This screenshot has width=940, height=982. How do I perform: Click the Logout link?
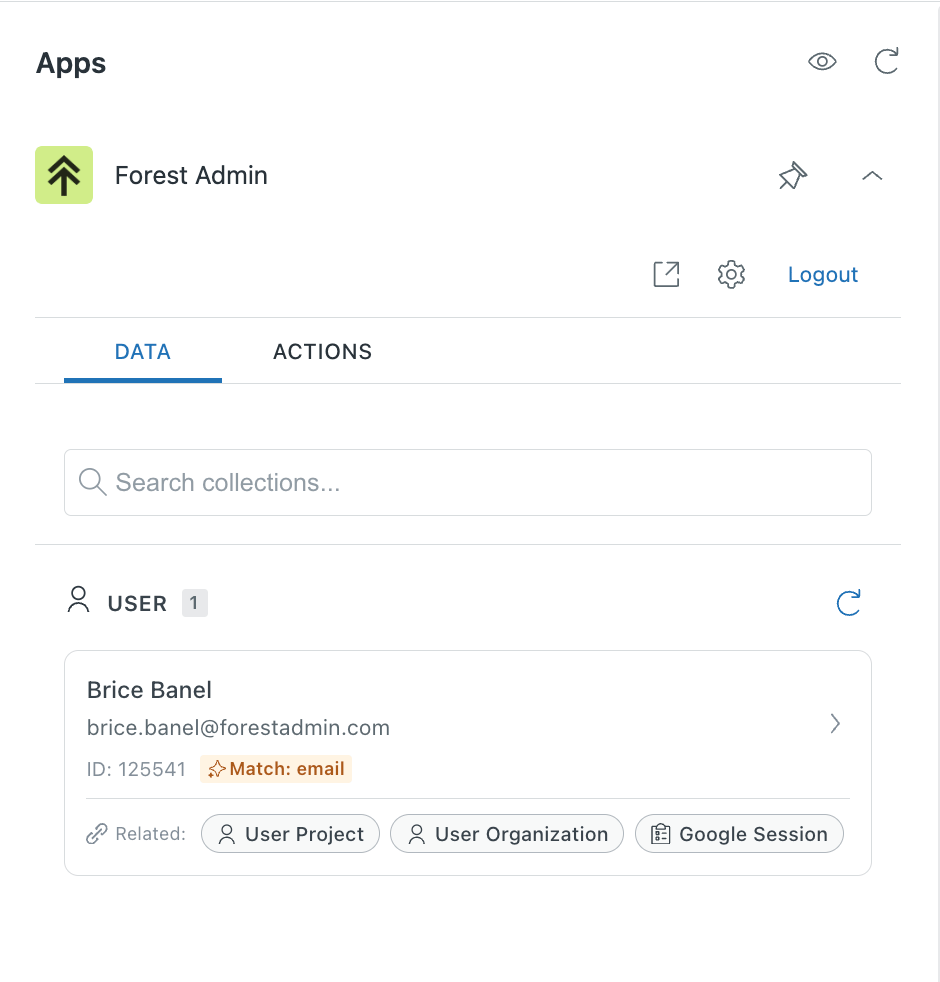(822, 274)
